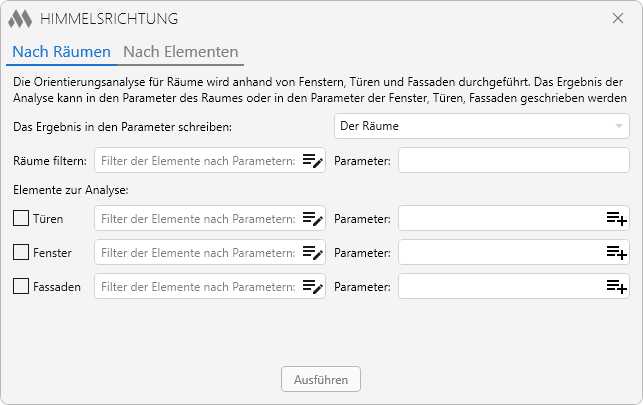
Task: Click the Fassaden Parameter input field
Action: click(x=502, y=286)
